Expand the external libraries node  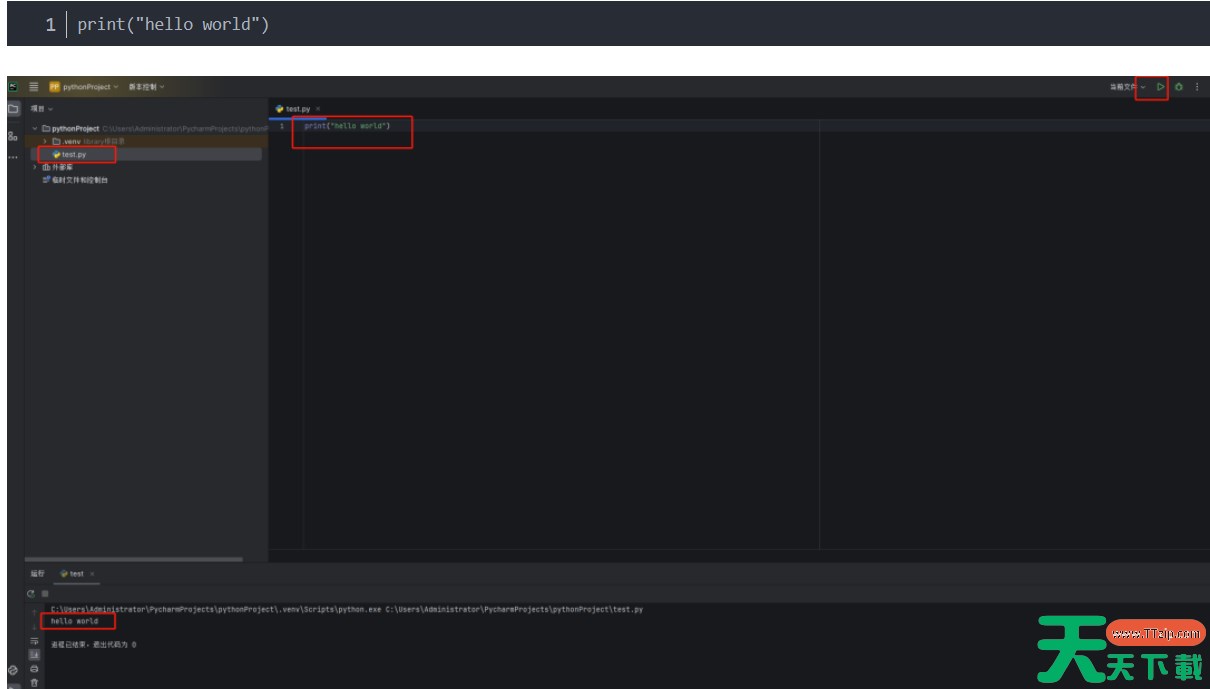[35, 167]
